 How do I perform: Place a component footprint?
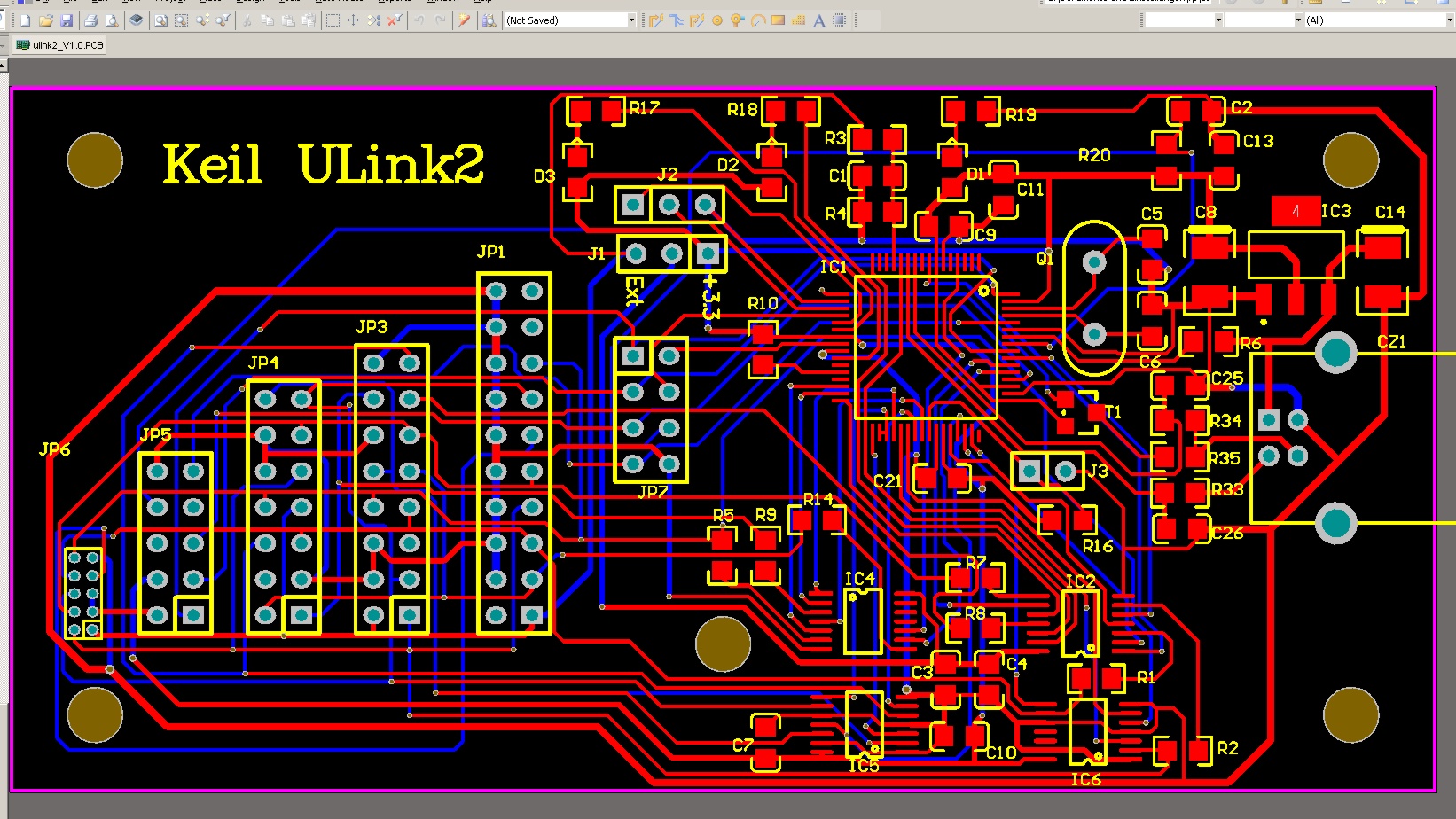coord(840,20)
